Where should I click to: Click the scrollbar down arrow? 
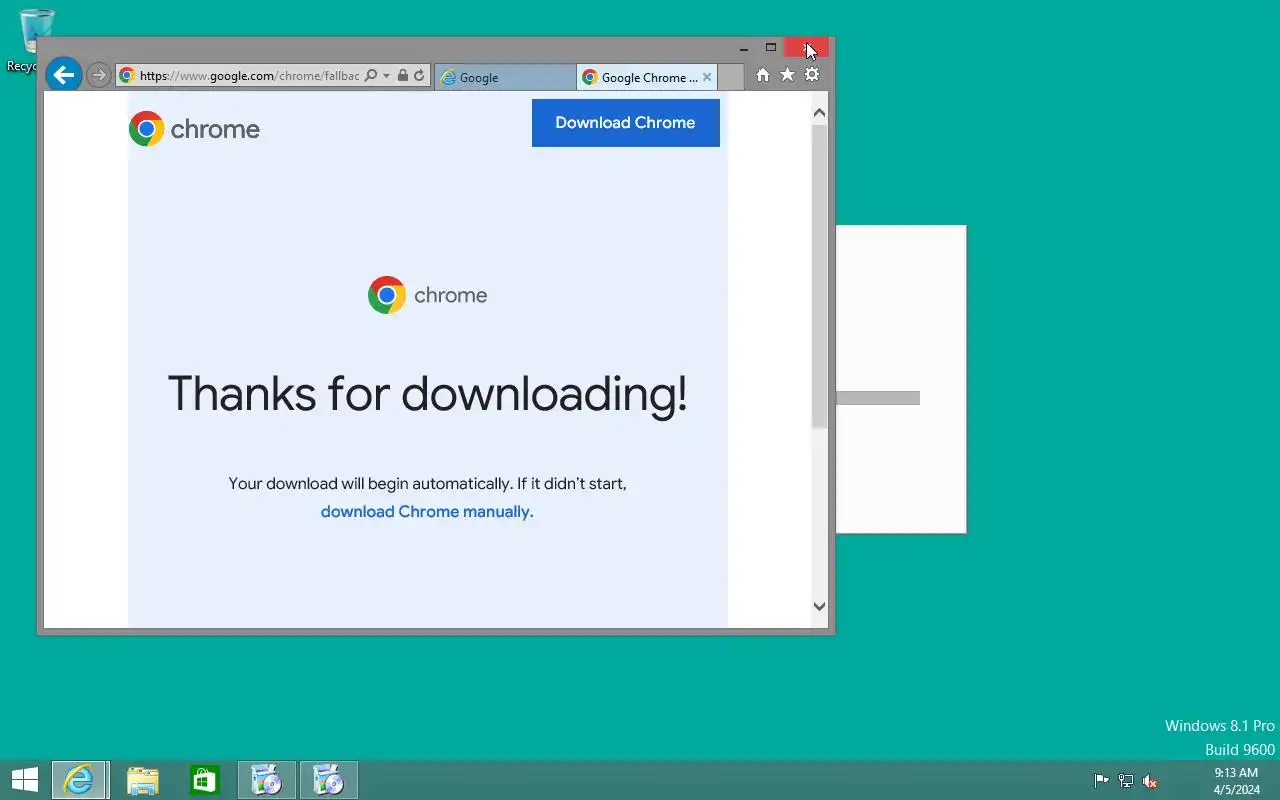820,606
